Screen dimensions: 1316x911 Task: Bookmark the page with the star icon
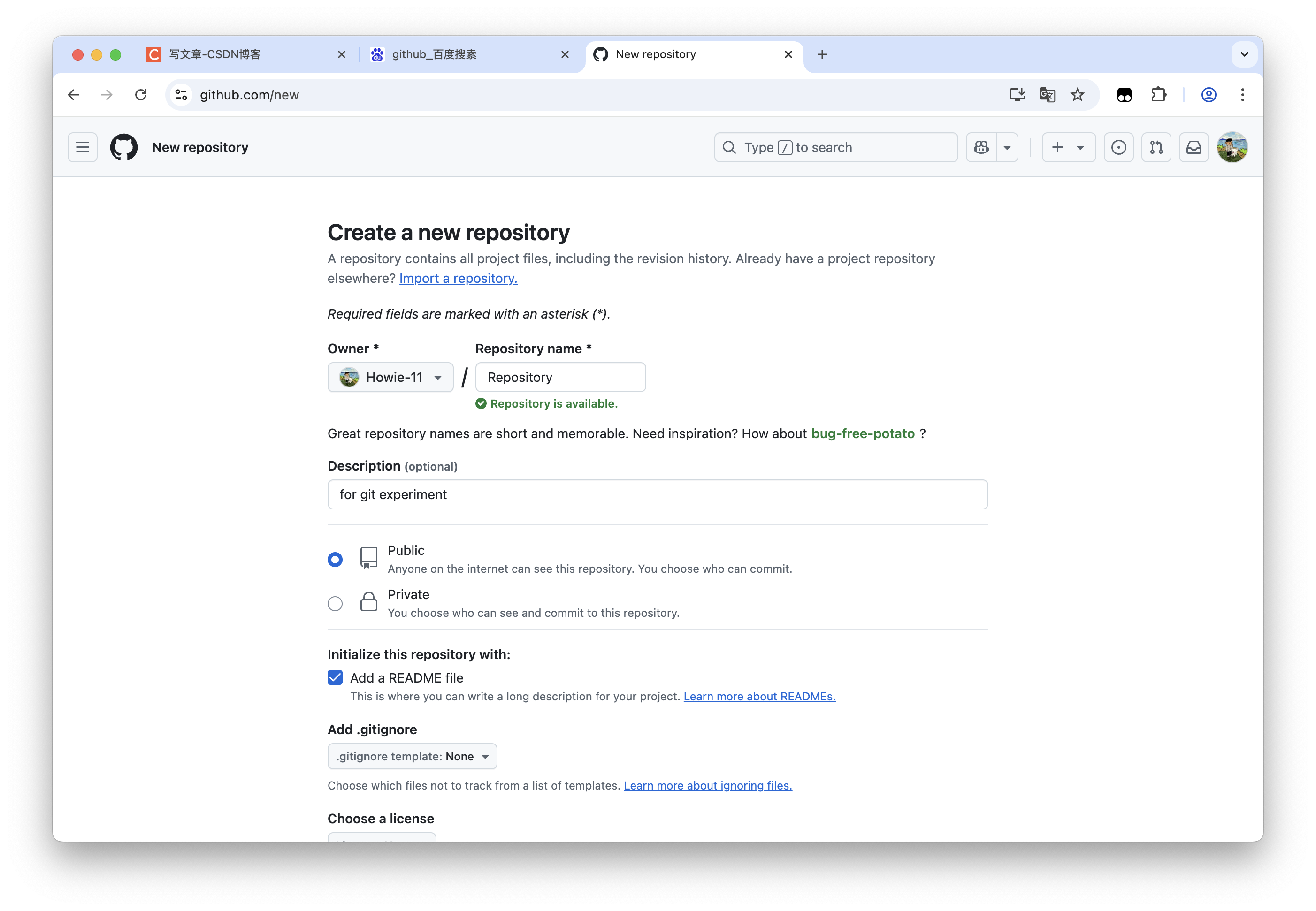click(1078, 95)
